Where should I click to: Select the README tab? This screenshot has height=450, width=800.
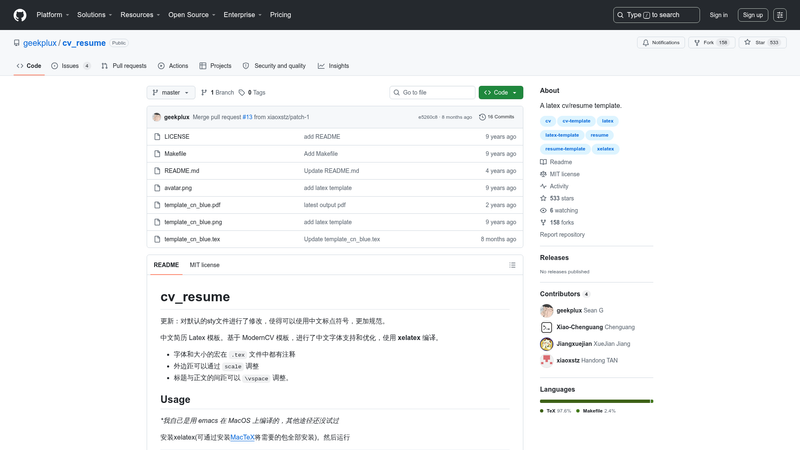[166, 265]
